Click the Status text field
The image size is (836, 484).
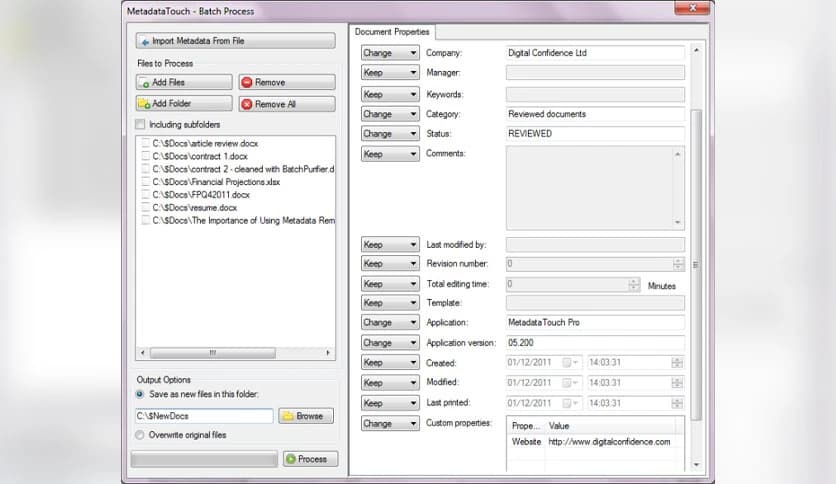[595, 134]
